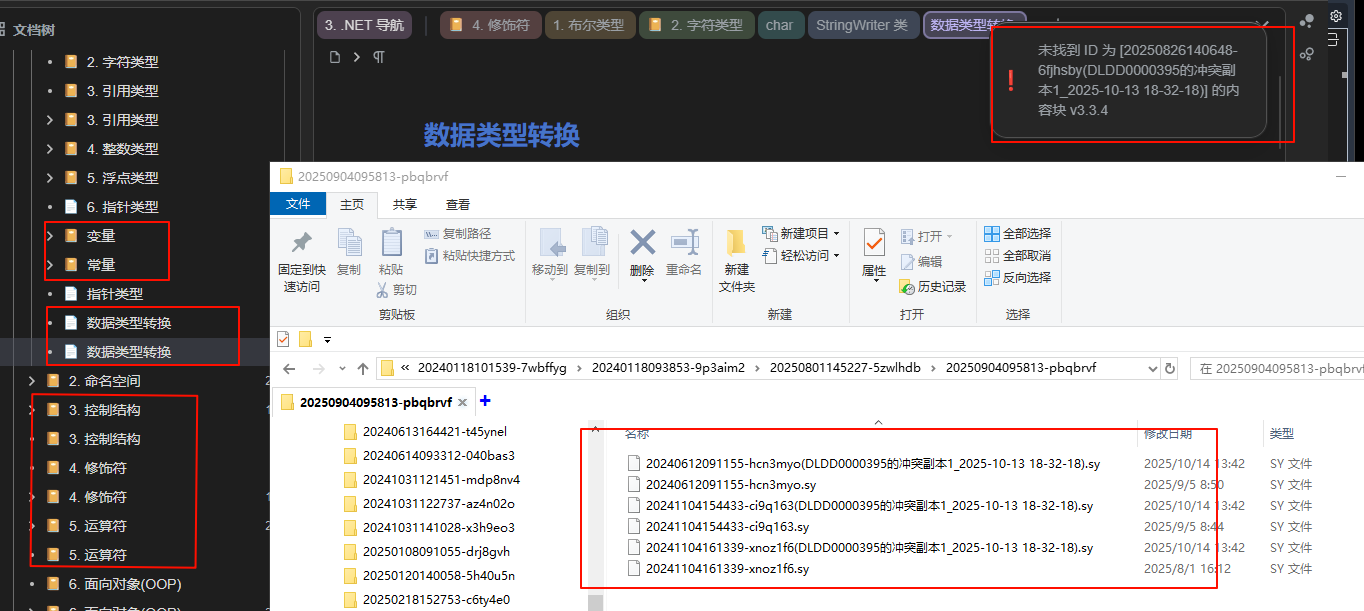Refresh the folder via address bar icon
The height and width of the screenshot is (611, 1364).
(1170, 368)
